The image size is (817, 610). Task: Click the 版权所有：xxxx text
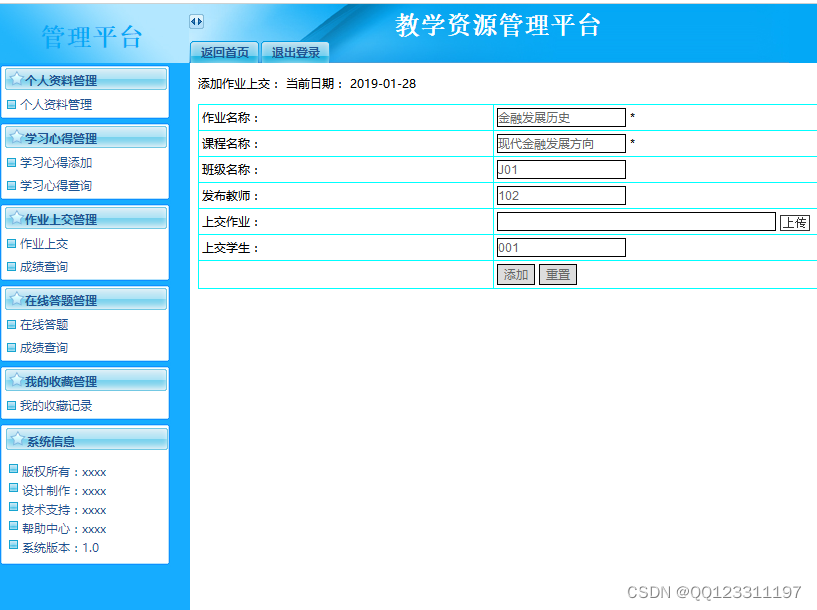[x=64, y=472]
